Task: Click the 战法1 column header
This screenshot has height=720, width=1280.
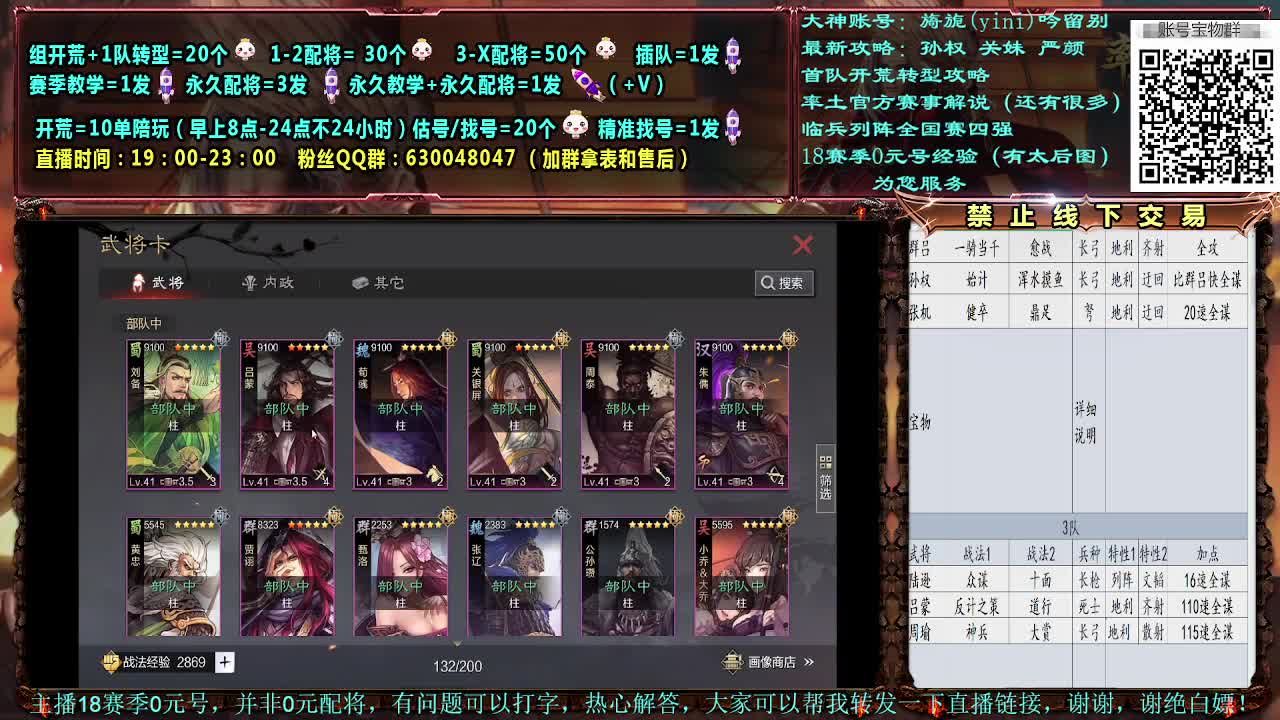Action: coord(976,553)
